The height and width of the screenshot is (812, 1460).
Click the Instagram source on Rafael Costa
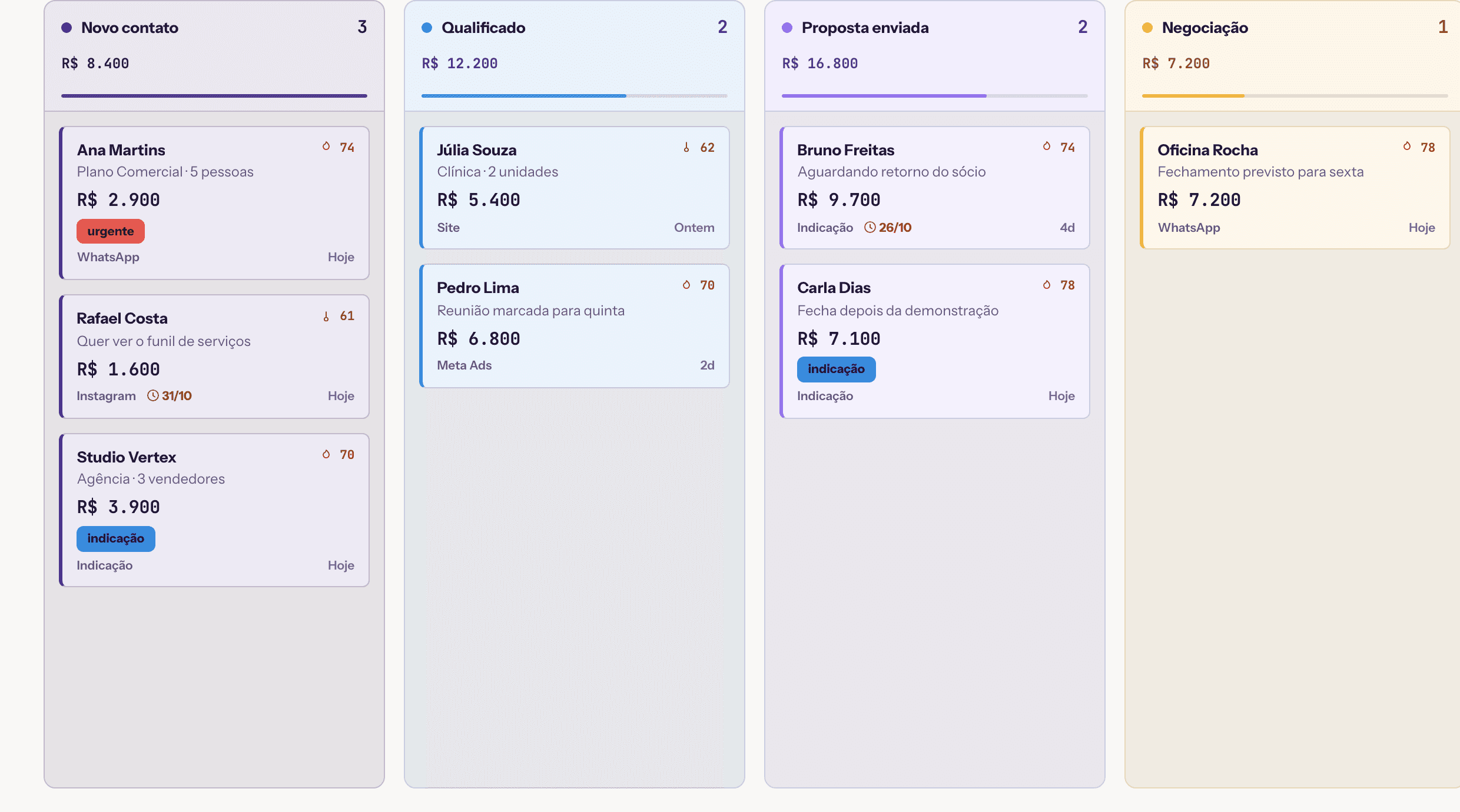tap(106, 396)
